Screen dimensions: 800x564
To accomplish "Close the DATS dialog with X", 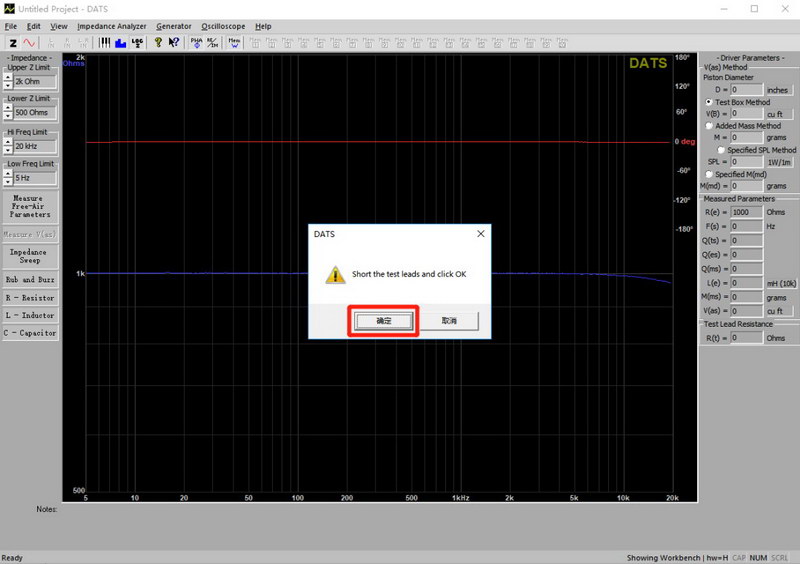I will (480, 233).
